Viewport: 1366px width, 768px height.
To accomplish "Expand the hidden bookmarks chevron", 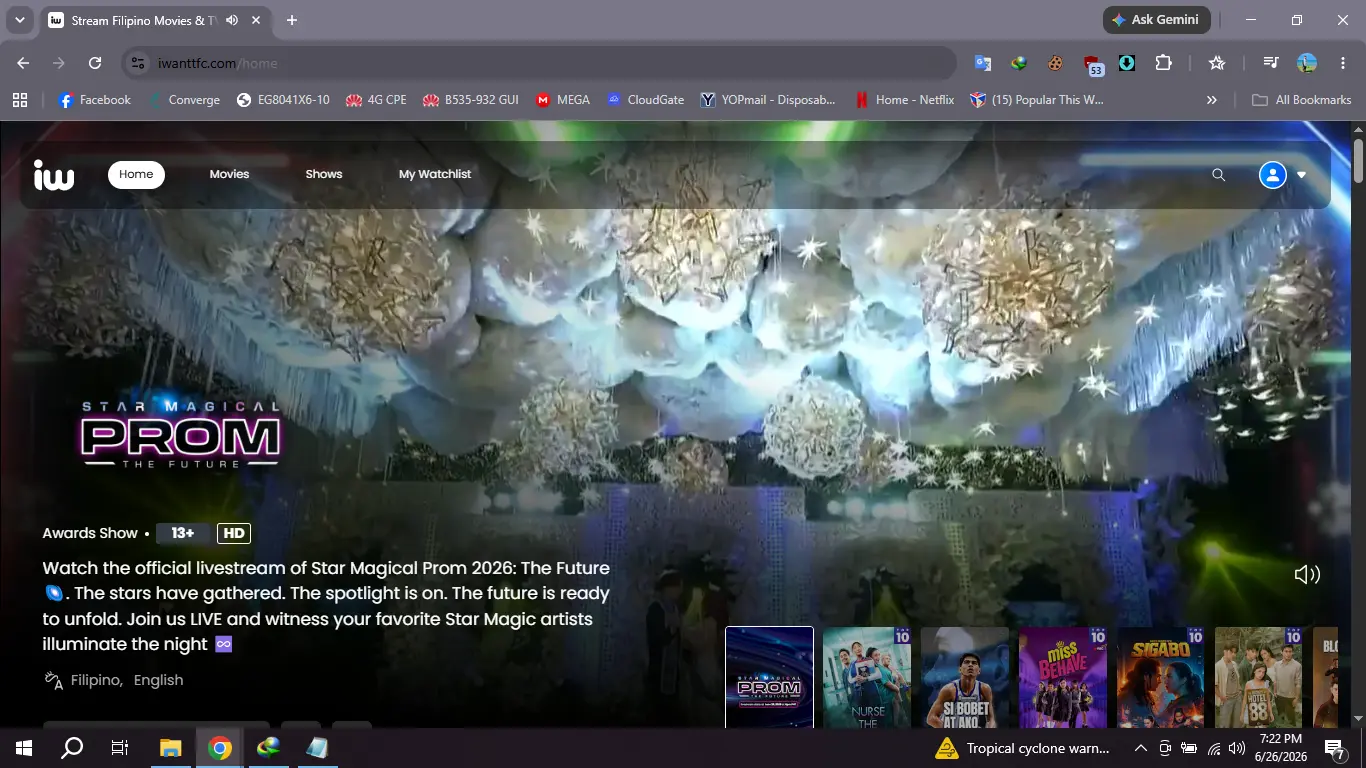I will click(x=1212, y=100).
